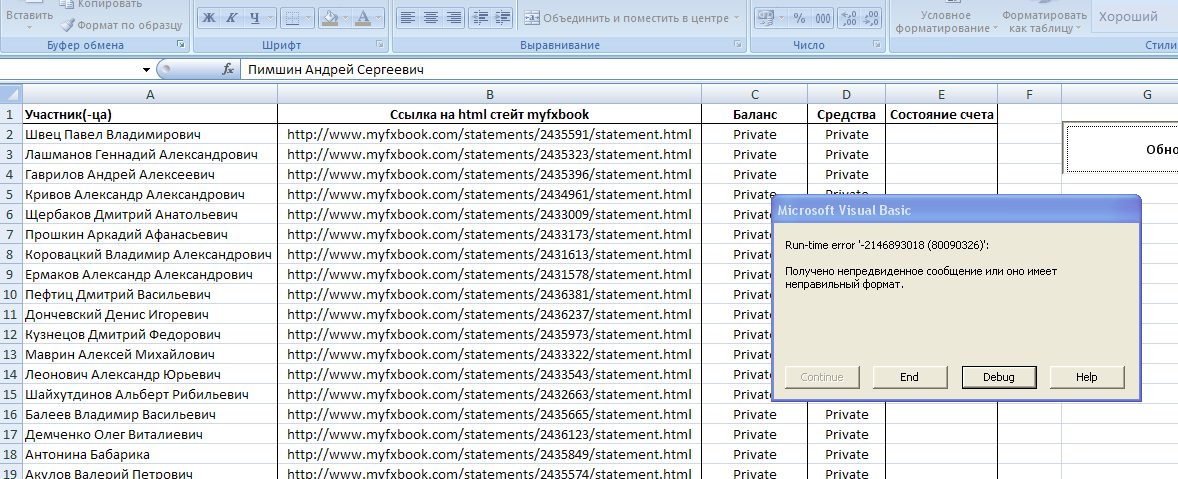Select column A header
This screenshot has height=479, width=1178.
pos(150,95)
